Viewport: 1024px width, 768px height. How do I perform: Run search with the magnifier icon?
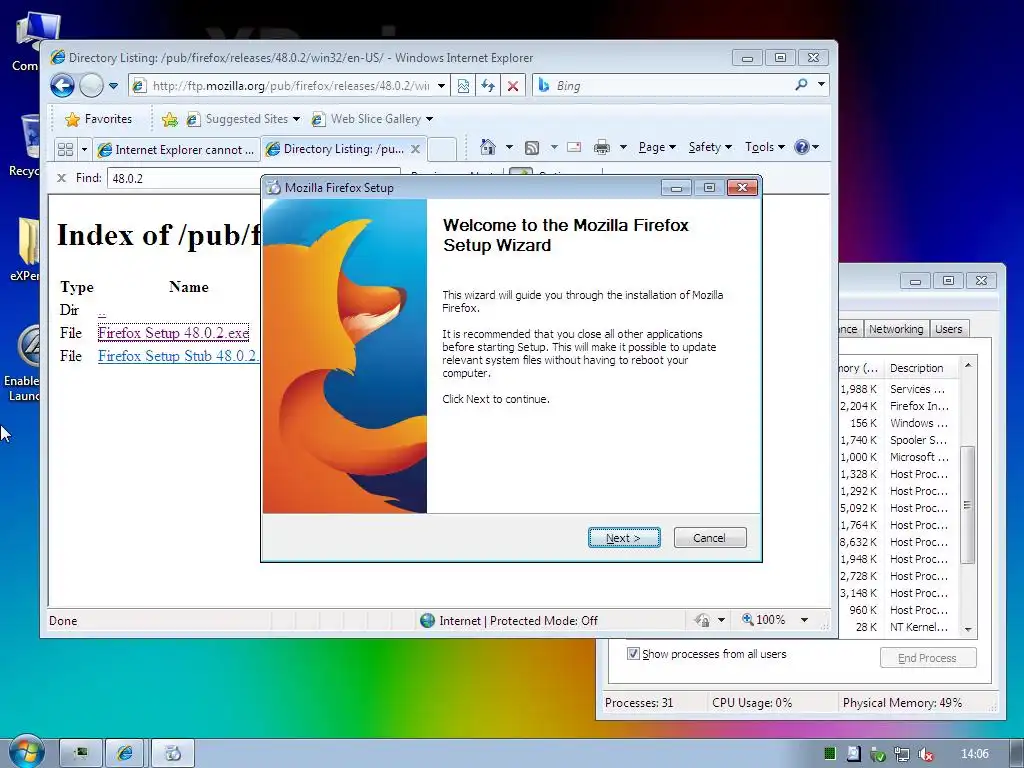click(x=801, y=84)
